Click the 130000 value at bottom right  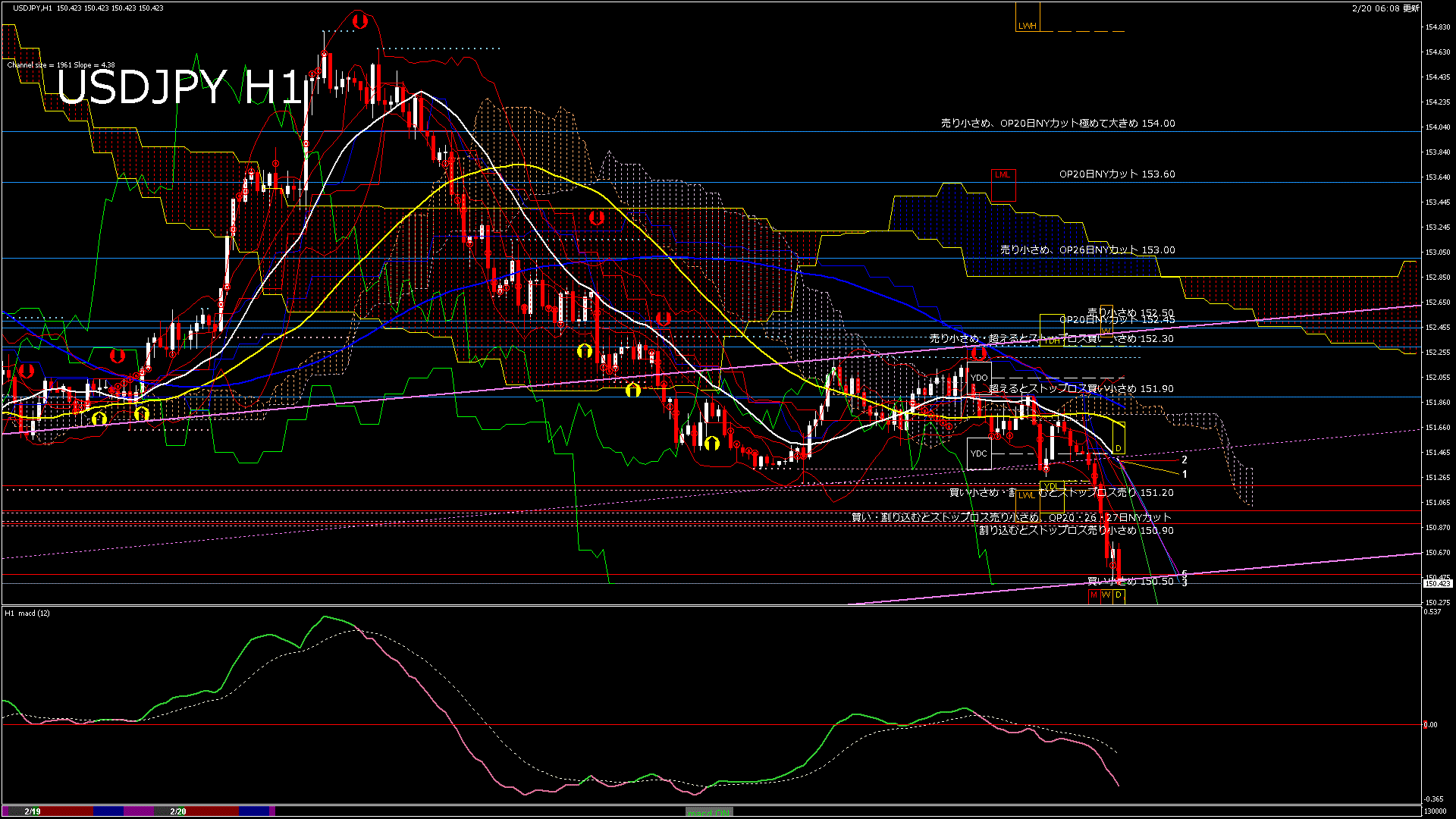click(1436, 811)
